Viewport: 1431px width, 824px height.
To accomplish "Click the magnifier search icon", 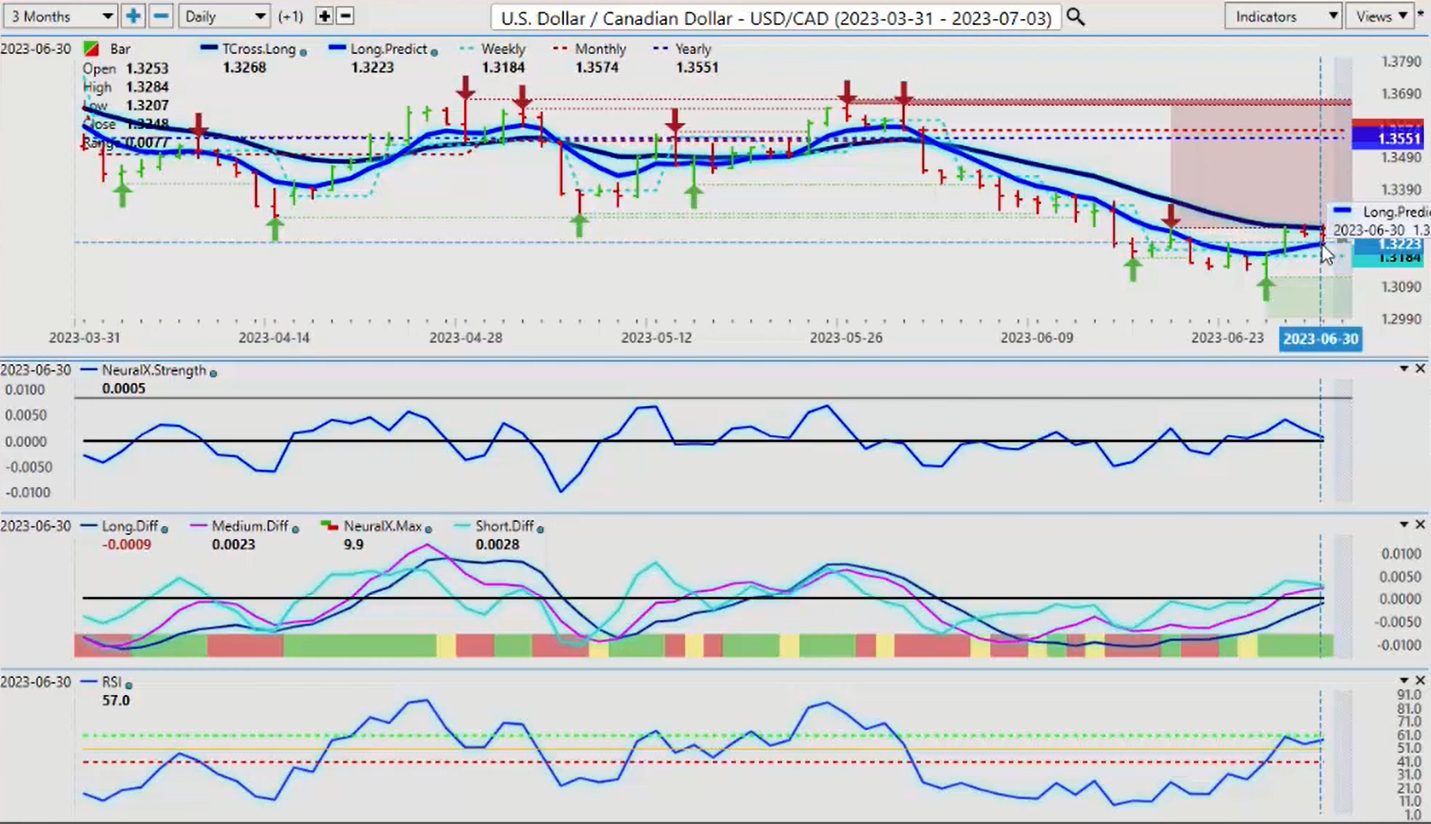I will [1075, 17].
